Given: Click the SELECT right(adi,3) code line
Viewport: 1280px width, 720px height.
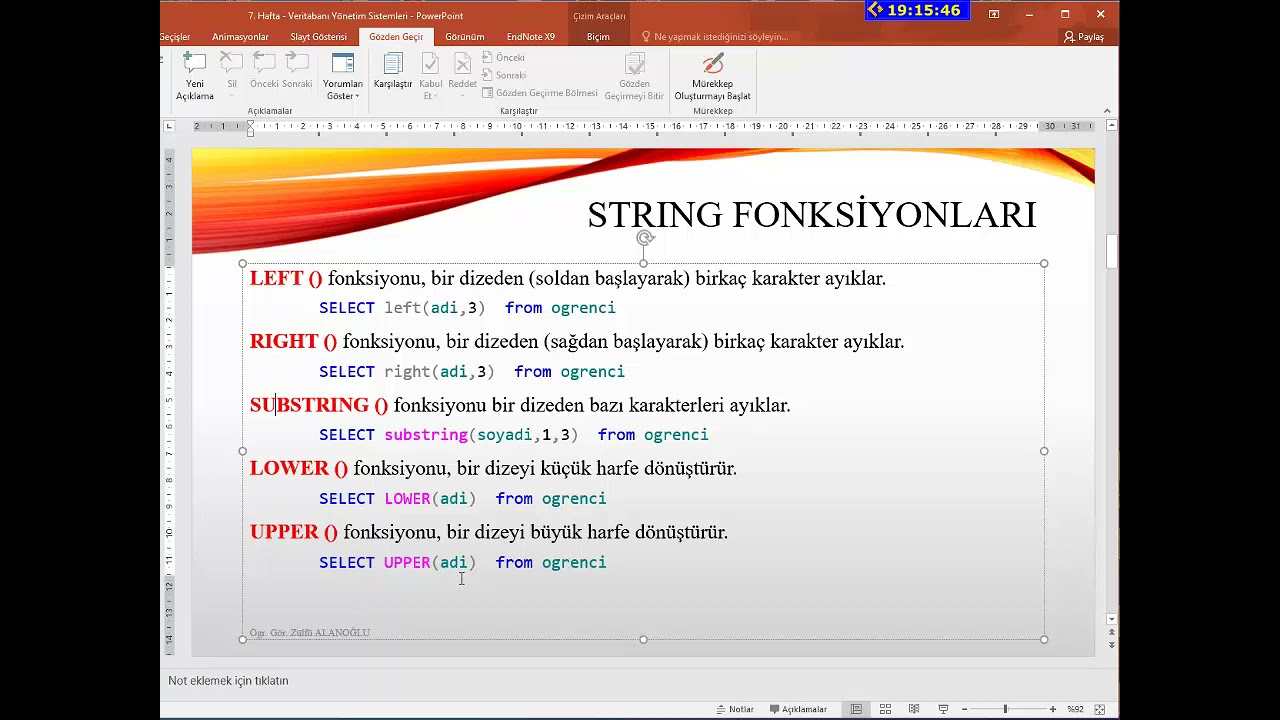Looking at the screenshot, I should [472, 372].
